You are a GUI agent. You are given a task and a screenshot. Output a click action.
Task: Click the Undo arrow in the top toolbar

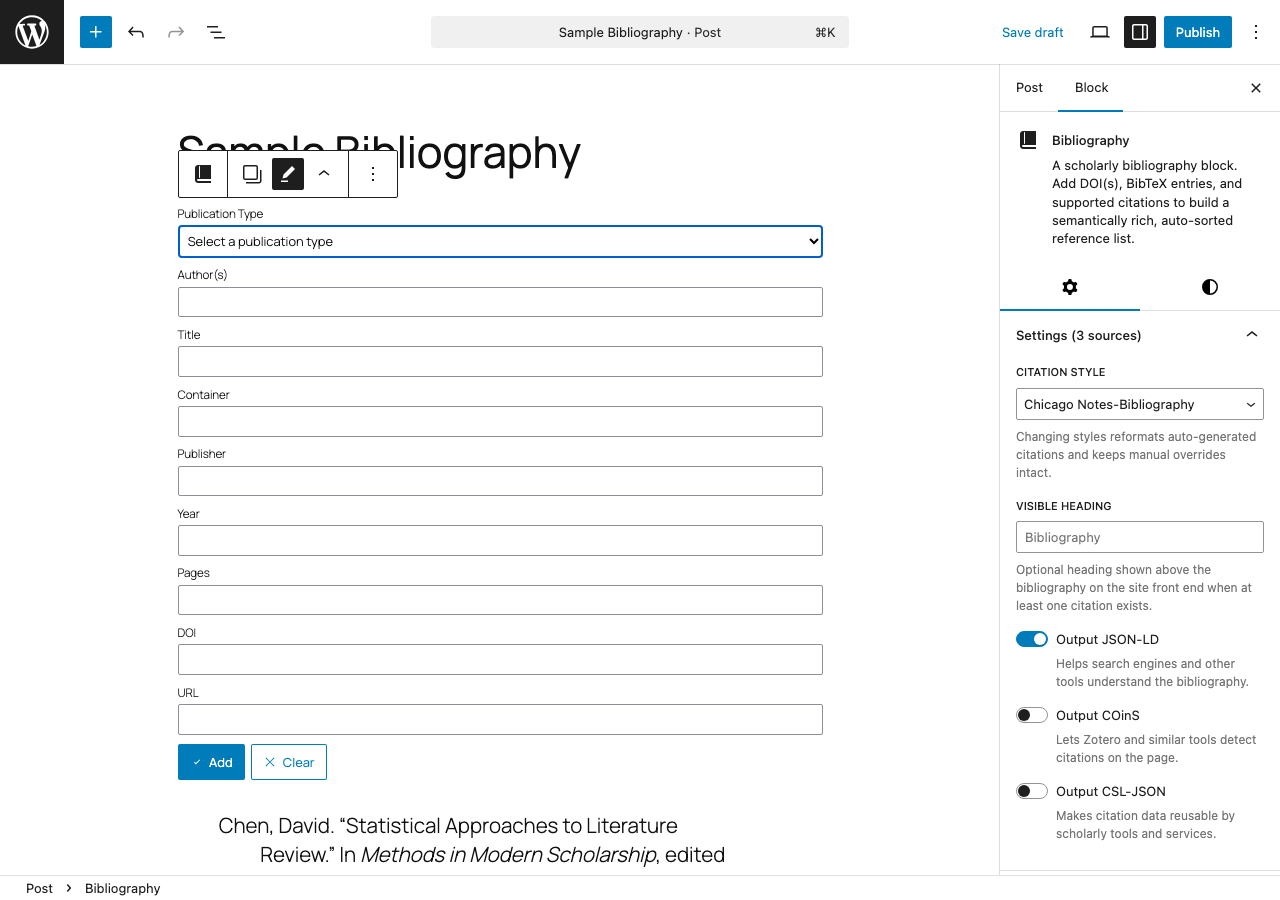click(x=136, y=32)
